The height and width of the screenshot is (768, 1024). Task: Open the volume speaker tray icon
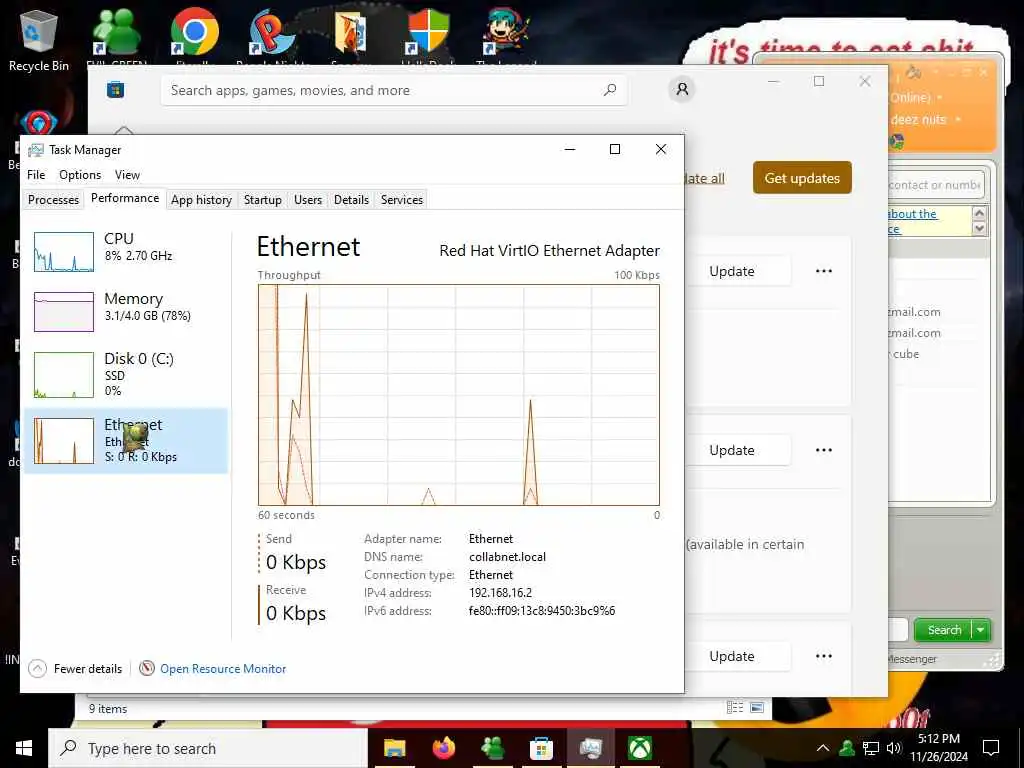(x=894, y=748)
